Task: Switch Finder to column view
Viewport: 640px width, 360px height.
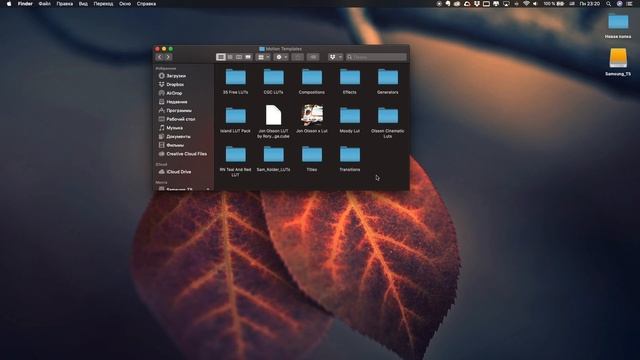Action: pos(239,57)
